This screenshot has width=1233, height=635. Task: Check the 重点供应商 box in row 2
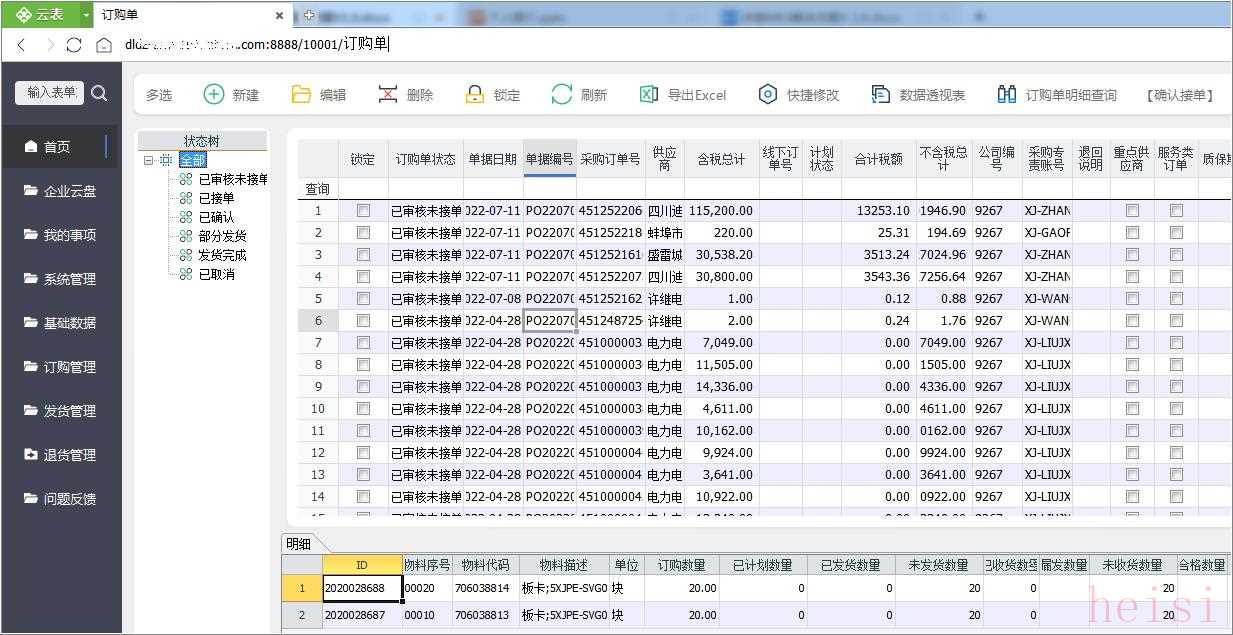[x=1132, y=233]
